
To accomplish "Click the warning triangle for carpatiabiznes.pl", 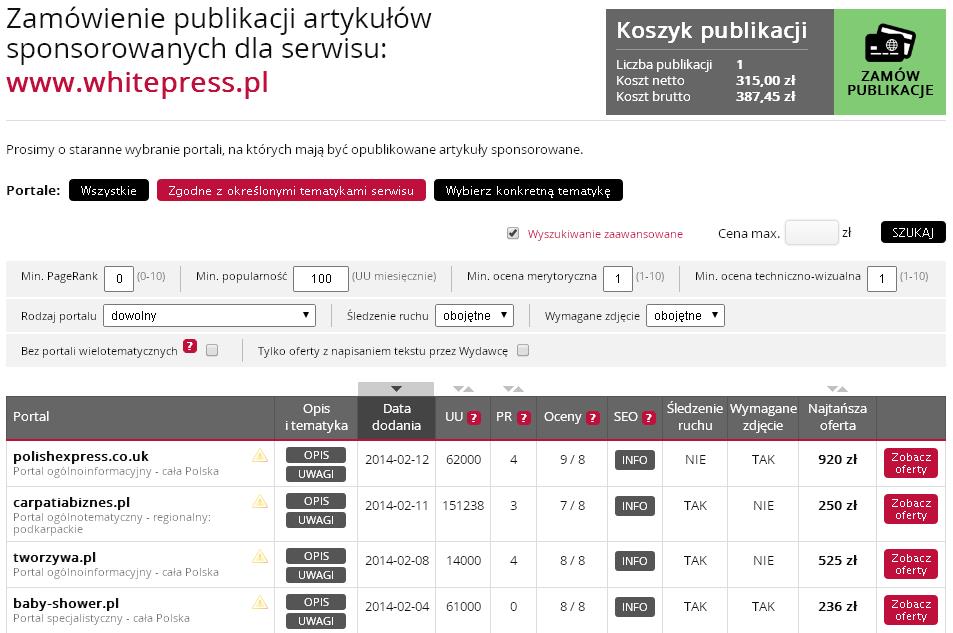I will pyautogui.click(x=260, y=502).
